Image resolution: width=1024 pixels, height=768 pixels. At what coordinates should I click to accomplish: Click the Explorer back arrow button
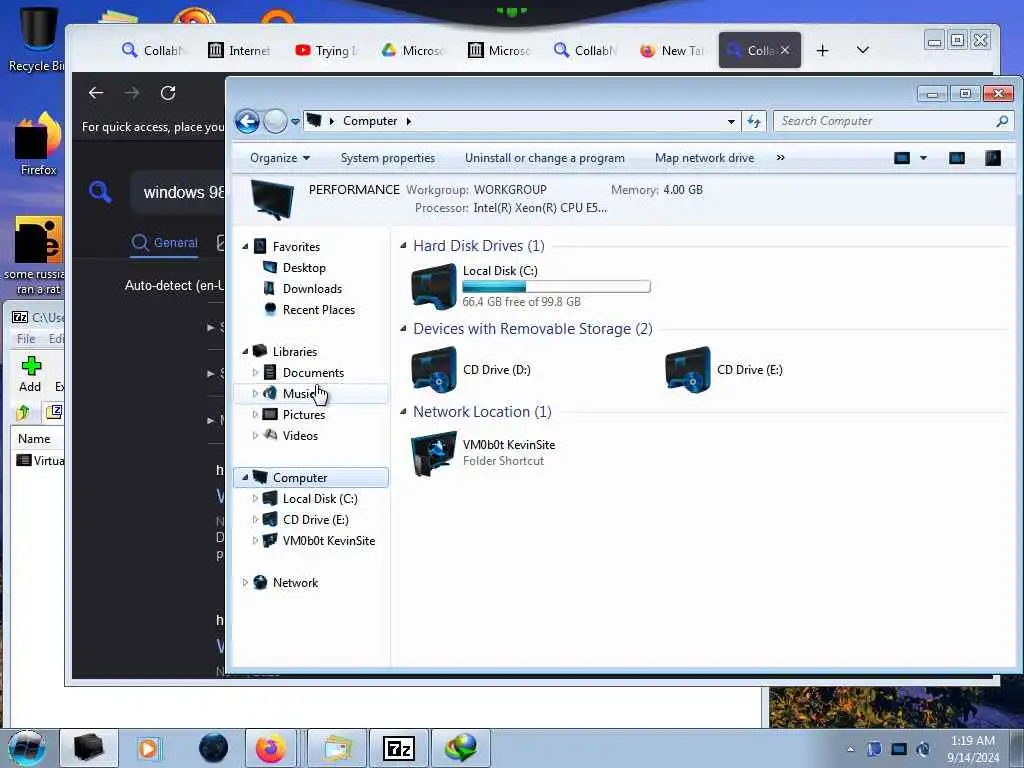[x=248, y=121]
